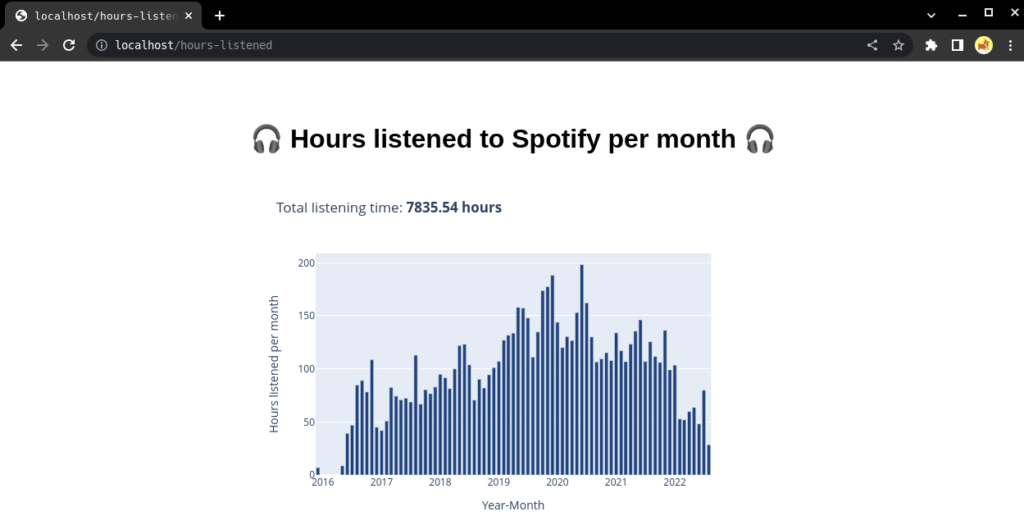Click the 'Year-Month' axis title
Image resolution: width=1024 pixels, height=516 pixels.
point(513,505)
